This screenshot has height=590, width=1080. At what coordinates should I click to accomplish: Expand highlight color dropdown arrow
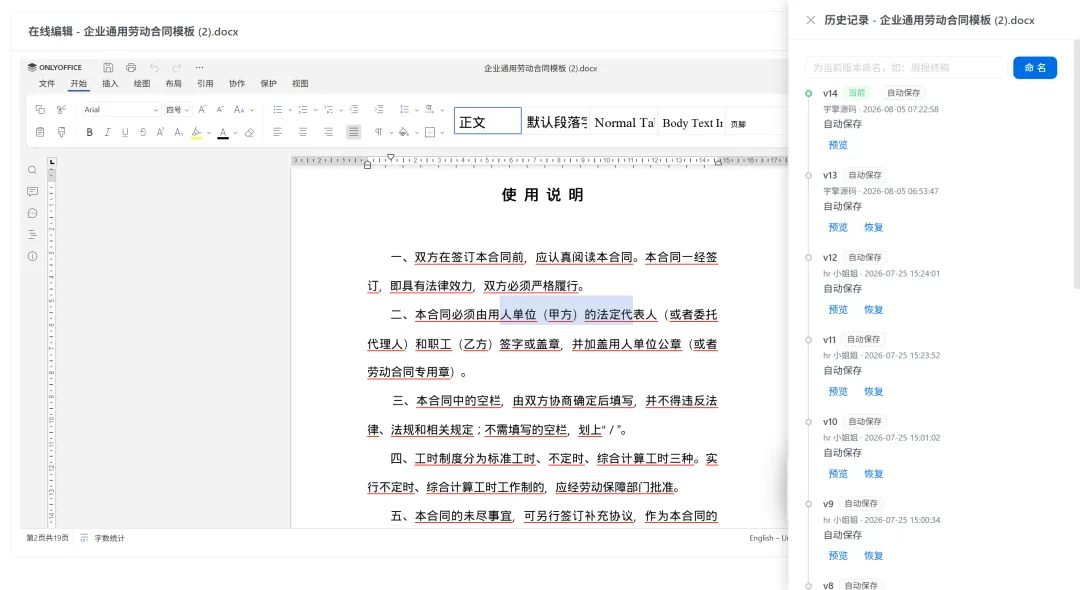click(x=209, y=133)
